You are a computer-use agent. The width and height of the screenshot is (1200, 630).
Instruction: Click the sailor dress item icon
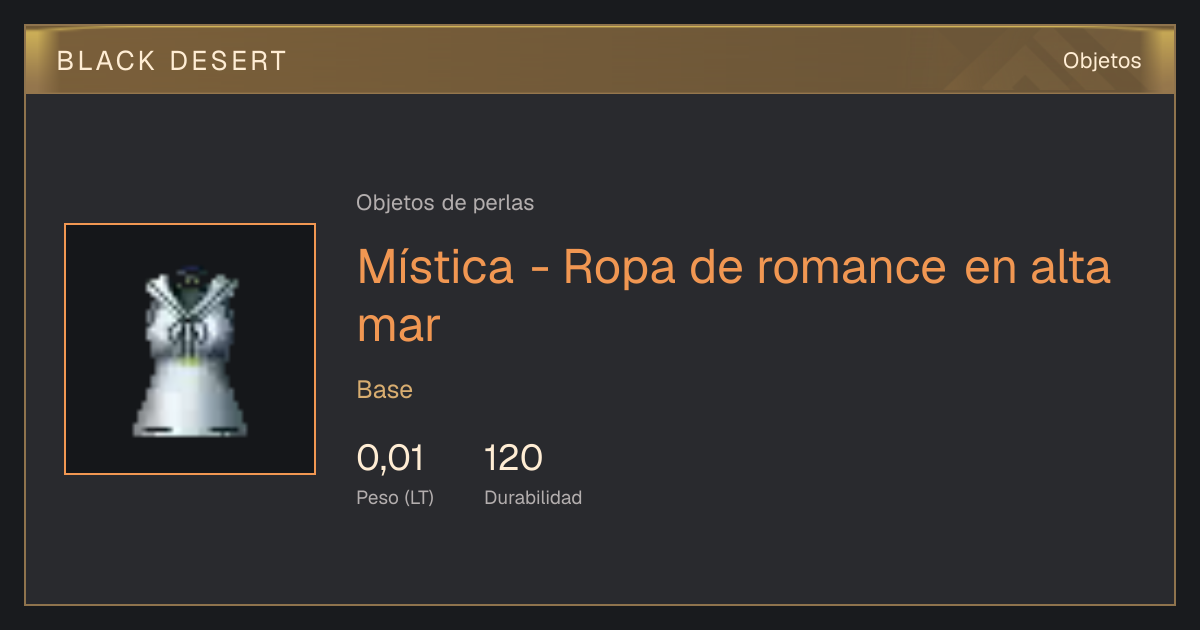[x=190, y=350]
